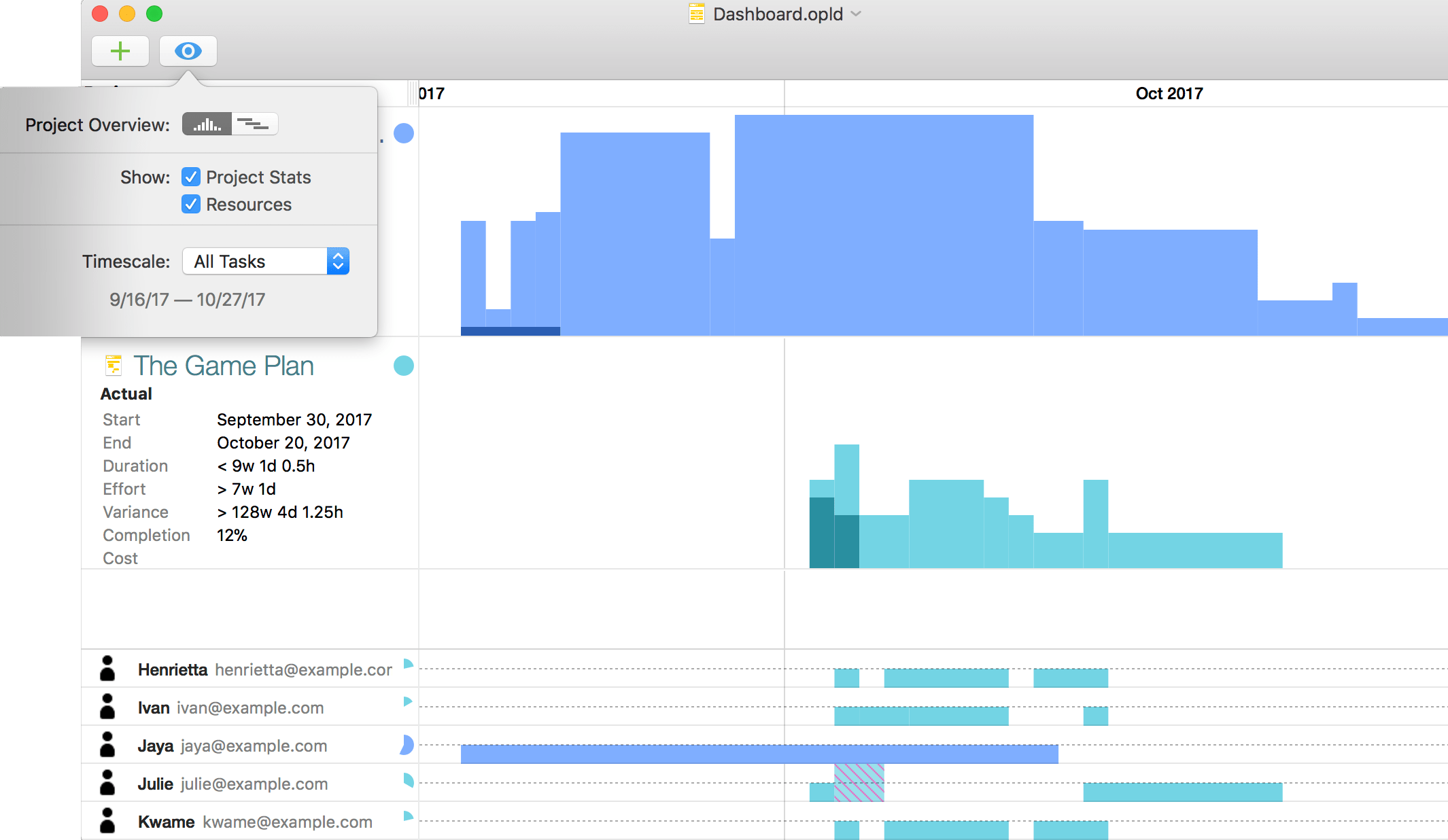This screenshot has height=840, width=1448.
Task: Click the Variance value 128w 4d 1.25h
Action: pyautogui.click(x=280, y=512)
